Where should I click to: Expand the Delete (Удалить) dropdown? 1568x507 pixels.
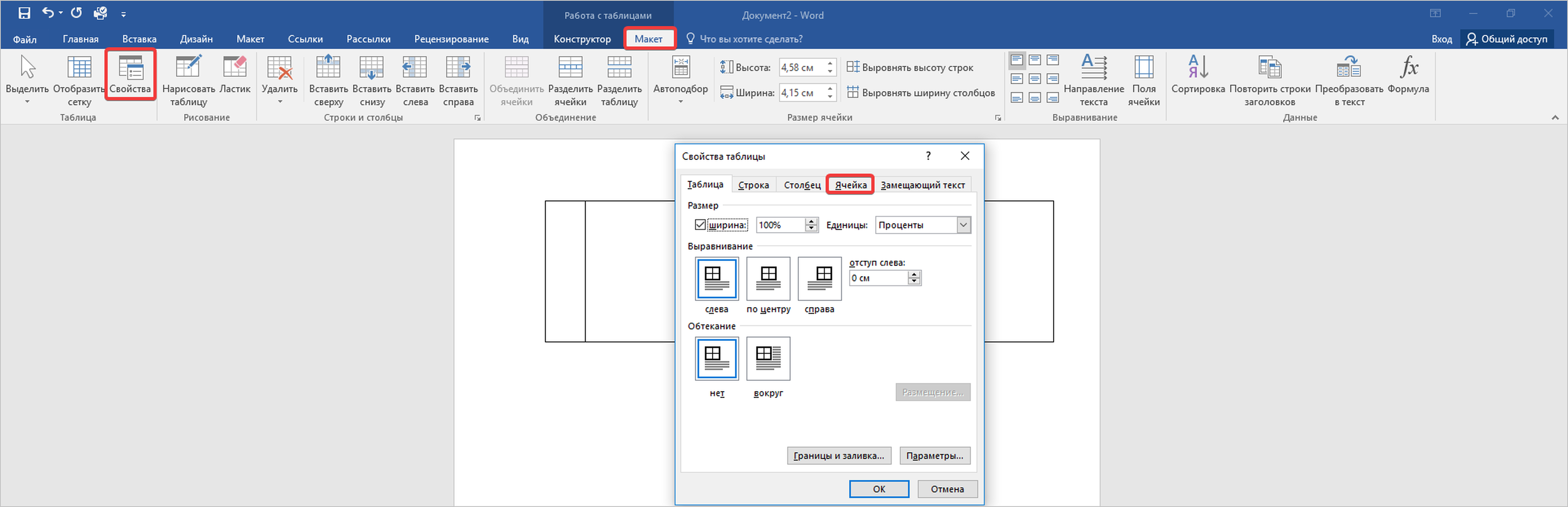pyautogui.click(x=279, y=101)
